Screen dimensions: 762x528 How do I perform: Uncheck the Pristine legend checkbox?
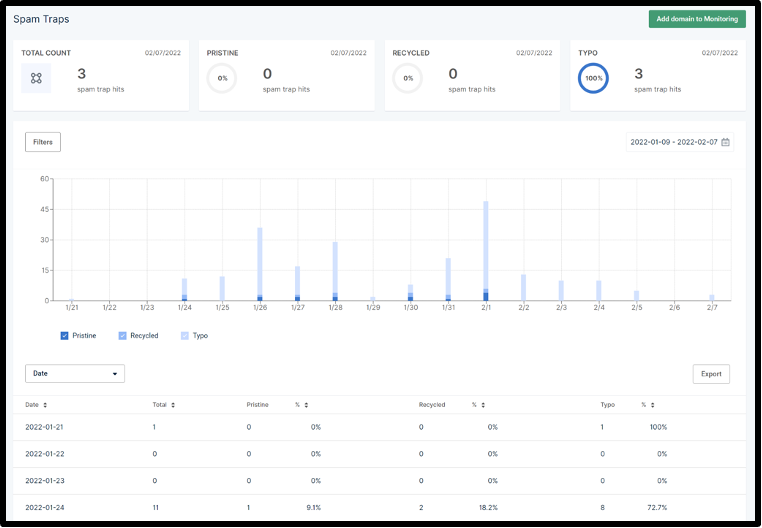coord(64,336)
